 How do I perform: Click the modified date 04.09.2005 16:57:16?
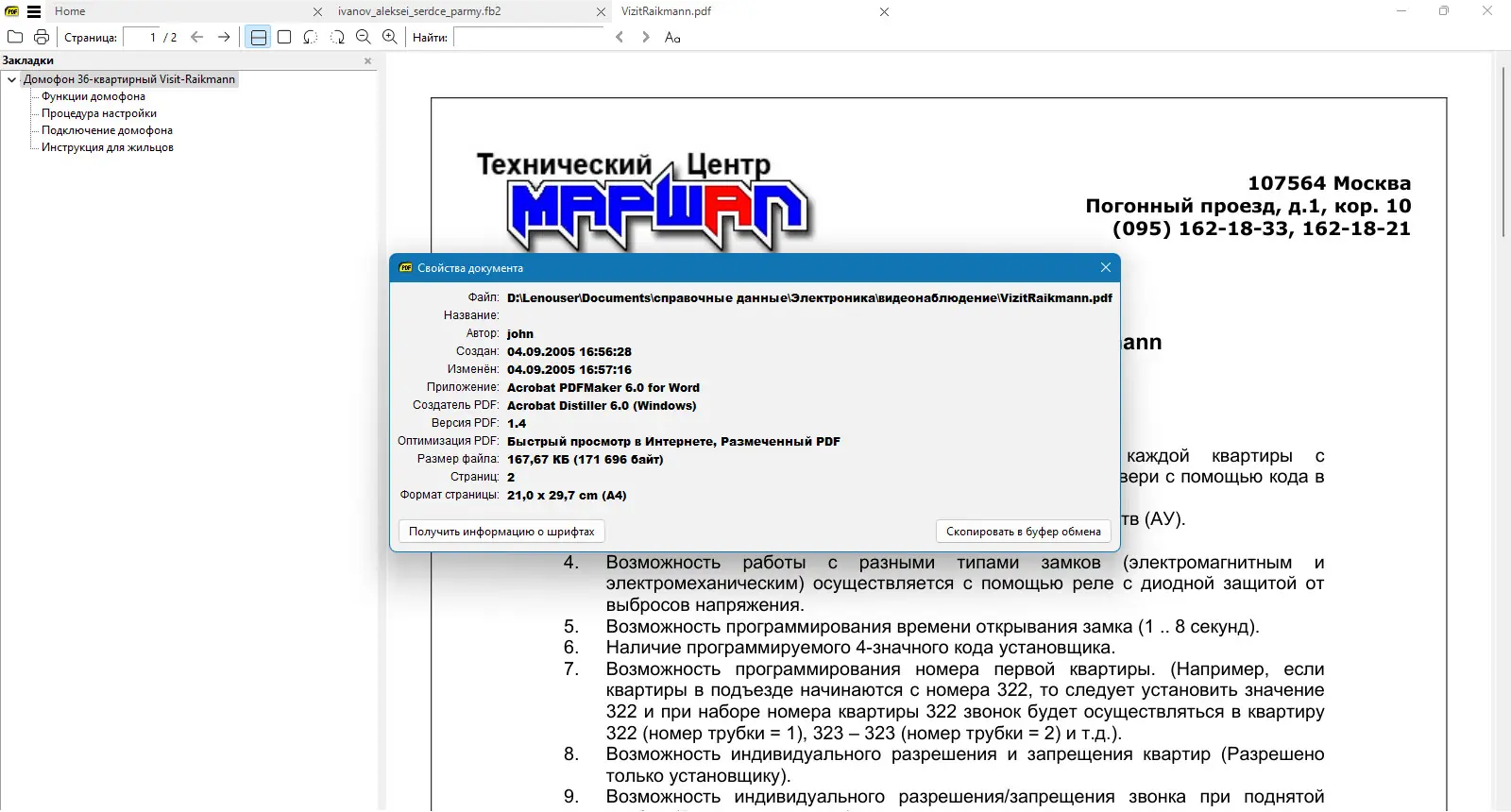click(569, 369)
